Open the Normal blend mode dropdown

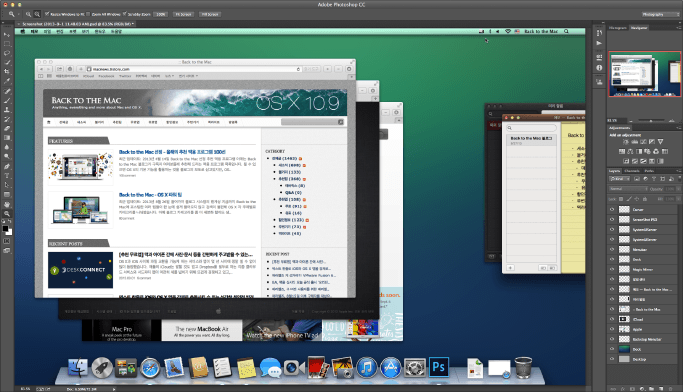[628, 189]
